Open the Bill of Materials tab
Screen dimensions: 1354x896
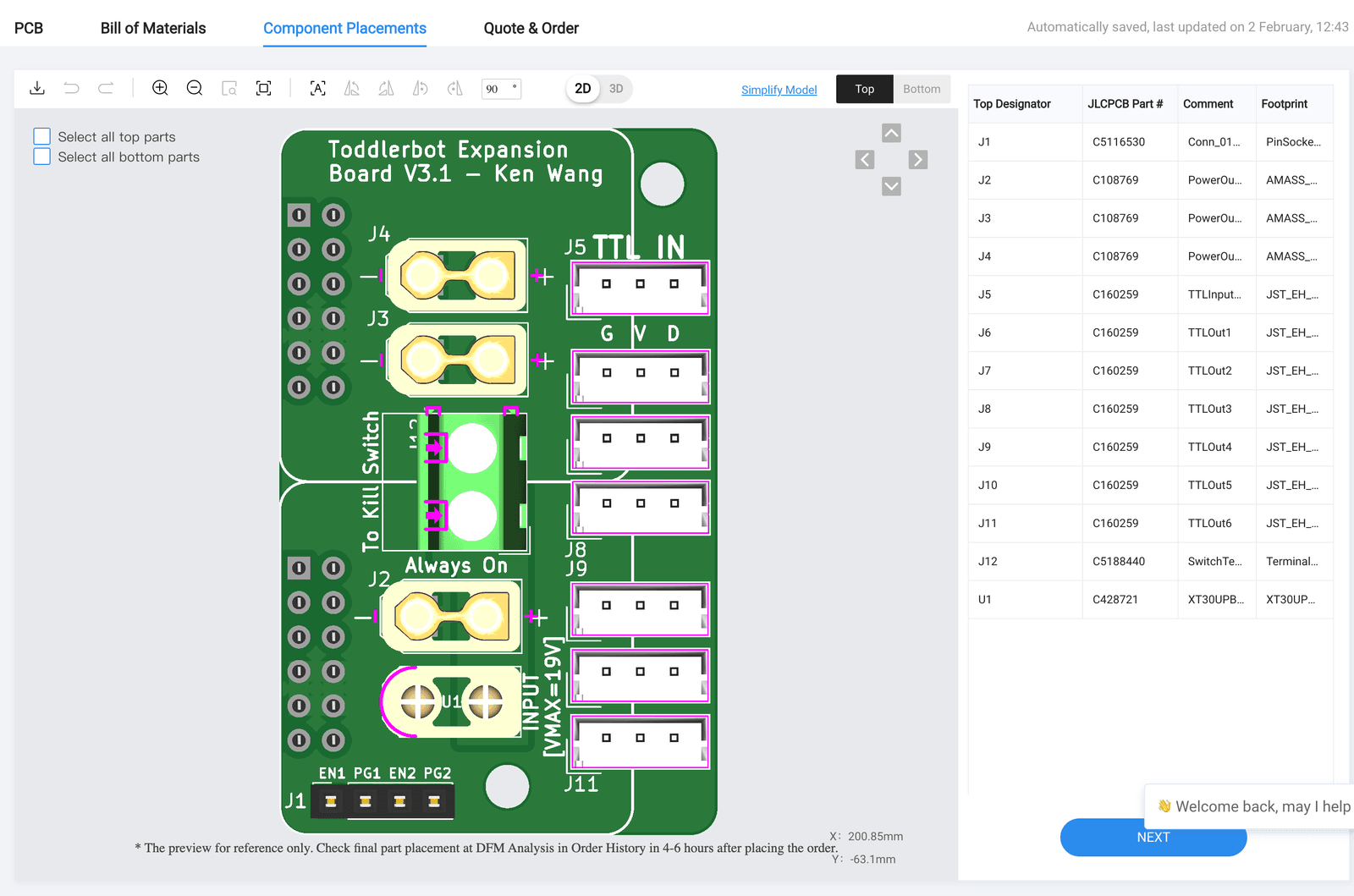tap(153, 28)
